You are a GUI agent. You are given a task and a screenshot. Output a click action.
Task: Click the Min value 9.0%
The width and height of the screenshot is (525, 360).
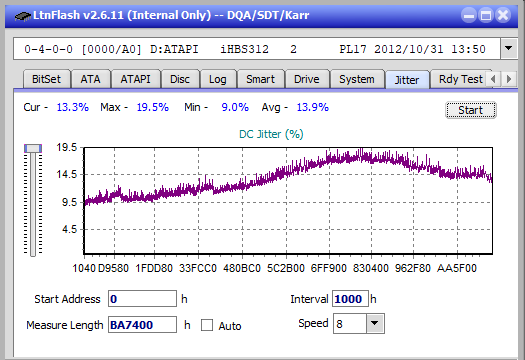(x=235, y=107)
